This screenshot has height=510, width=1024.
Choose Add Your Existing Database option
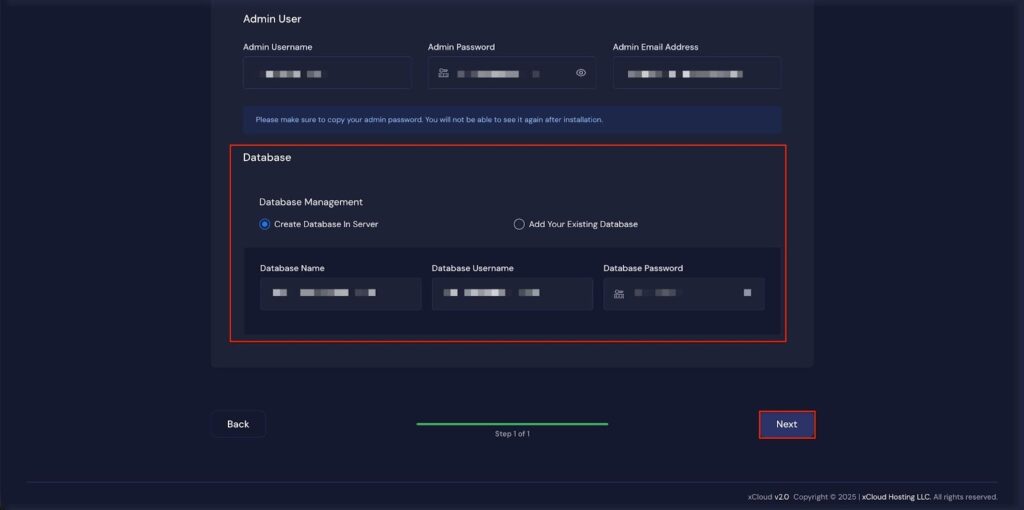[x=519, y=224]
